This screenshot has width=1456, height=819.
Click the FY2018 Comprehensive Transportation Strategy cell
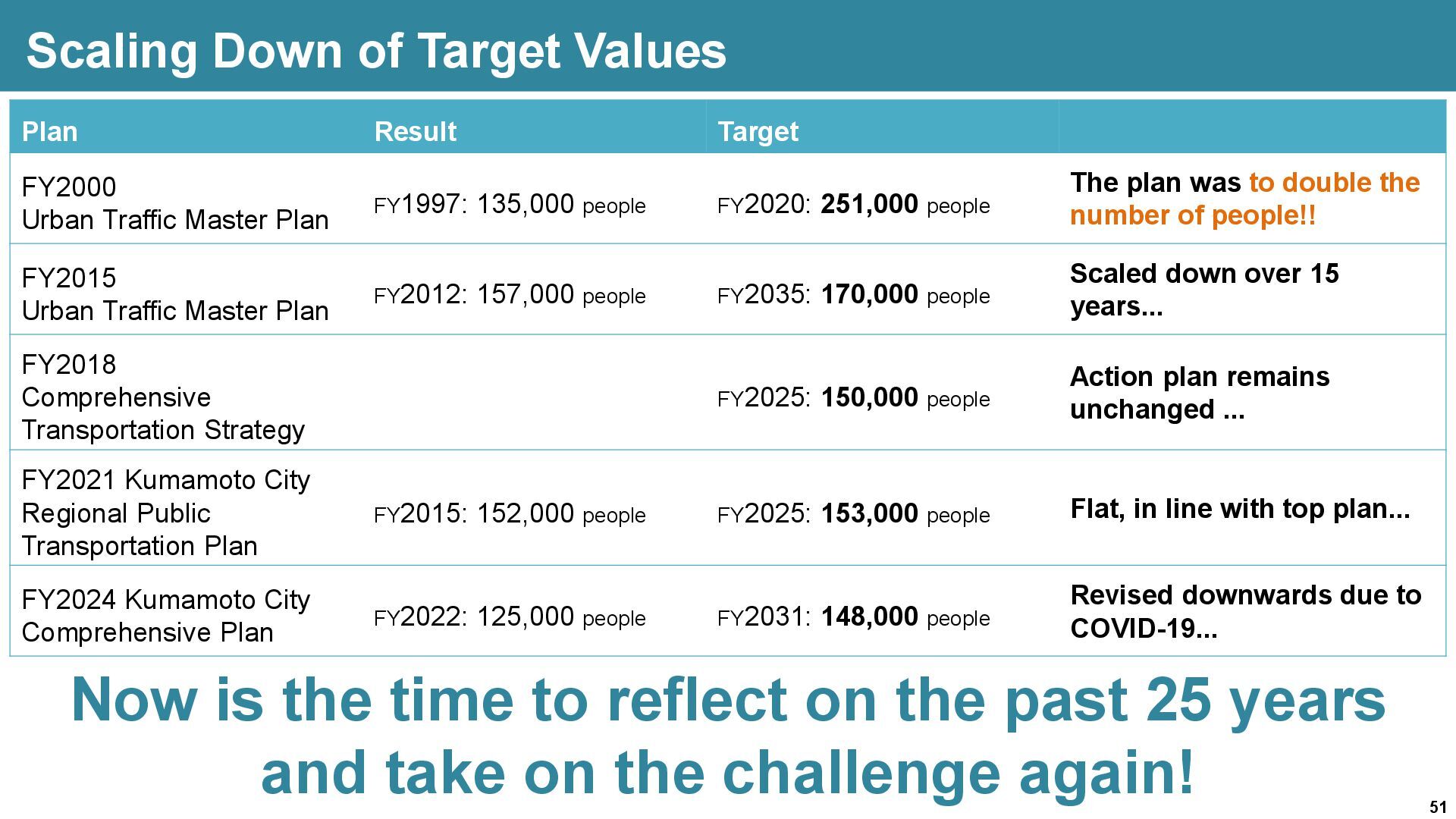[x=163, y=397]
